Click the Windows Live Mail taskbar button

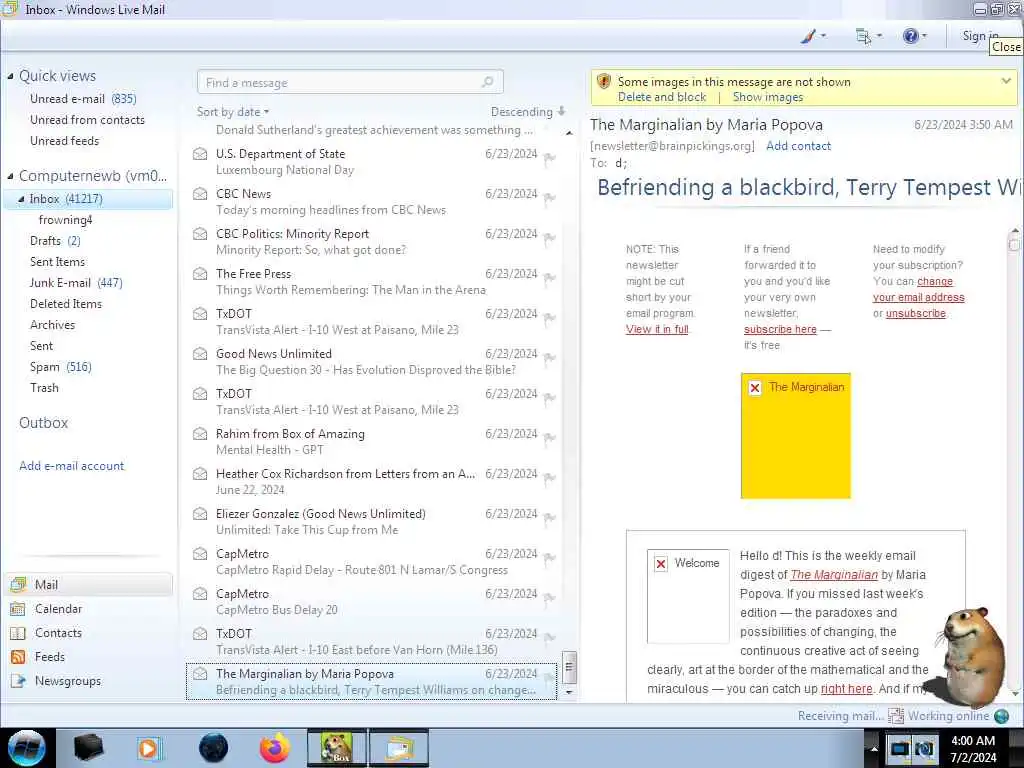point(399,748)
